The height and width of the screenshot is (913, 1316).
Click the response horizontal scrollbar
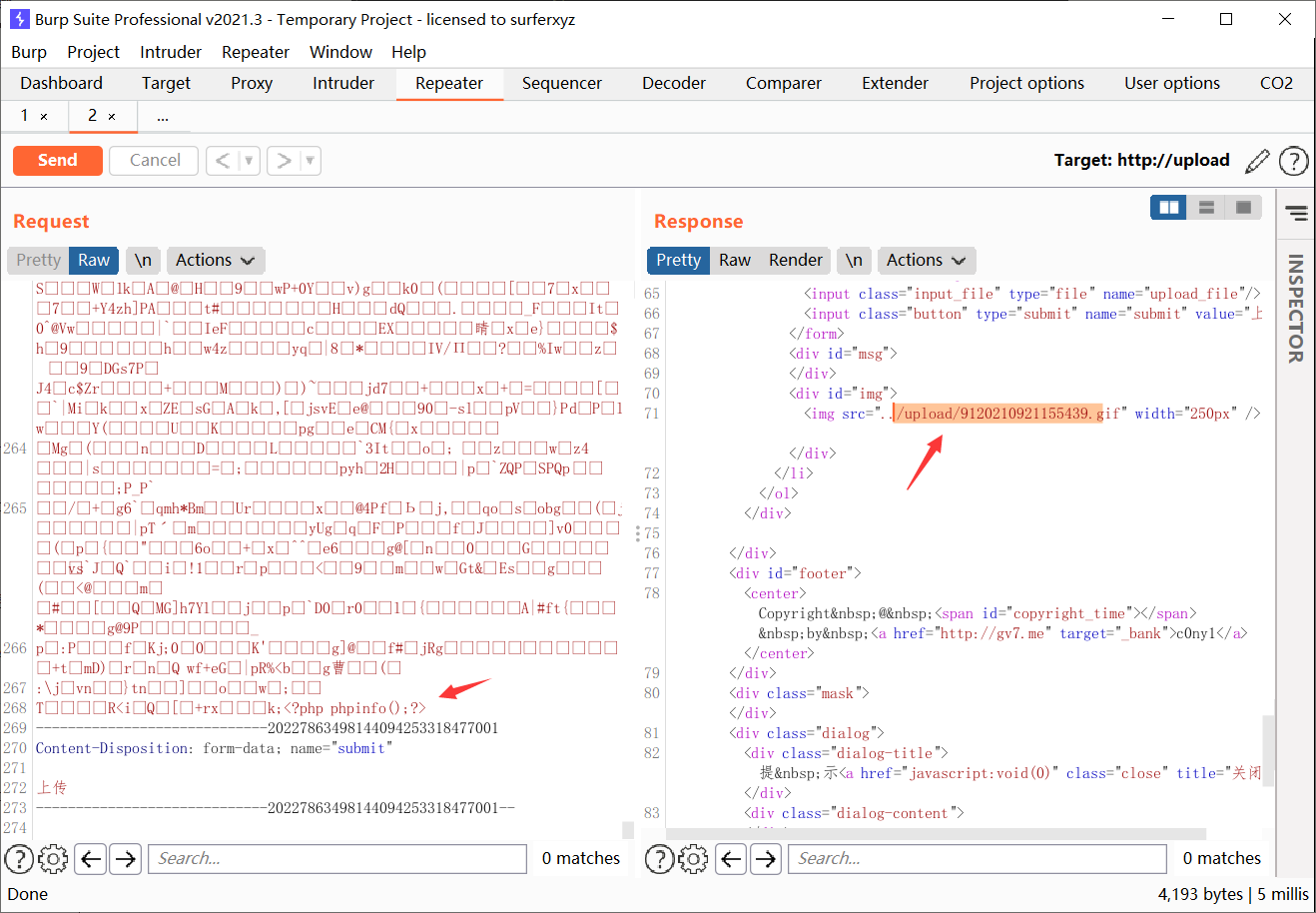coord(936,834)
